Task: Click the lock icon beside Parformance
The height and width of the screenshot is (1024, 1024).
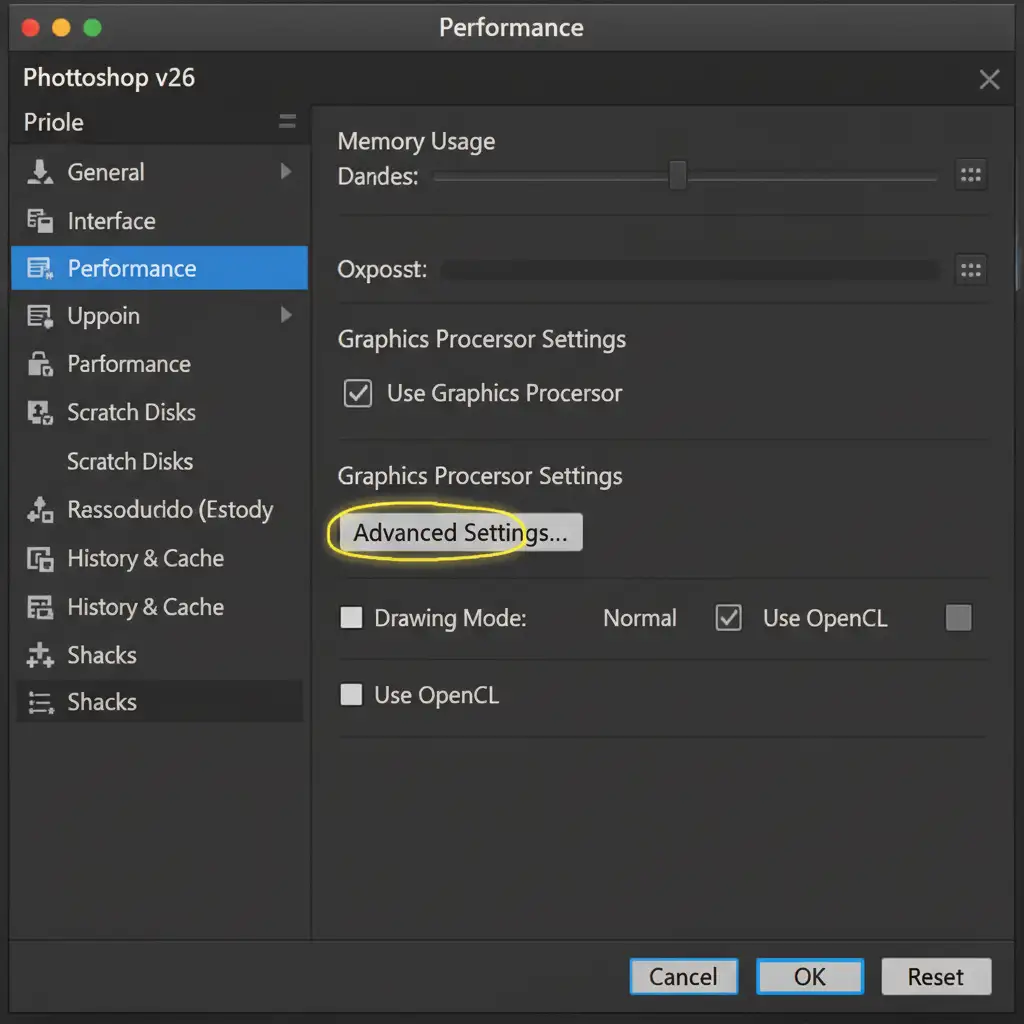Action: coord(40,365)
